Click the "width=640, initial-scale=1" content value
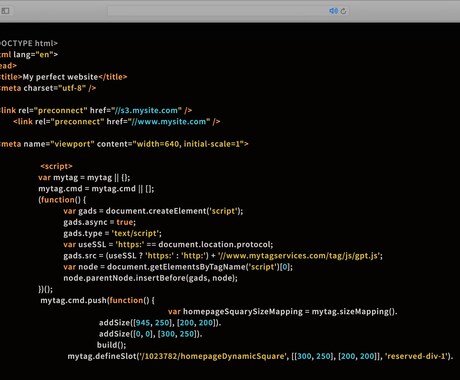The height and width of the screenshot is (380, 460). coord(188,144)
